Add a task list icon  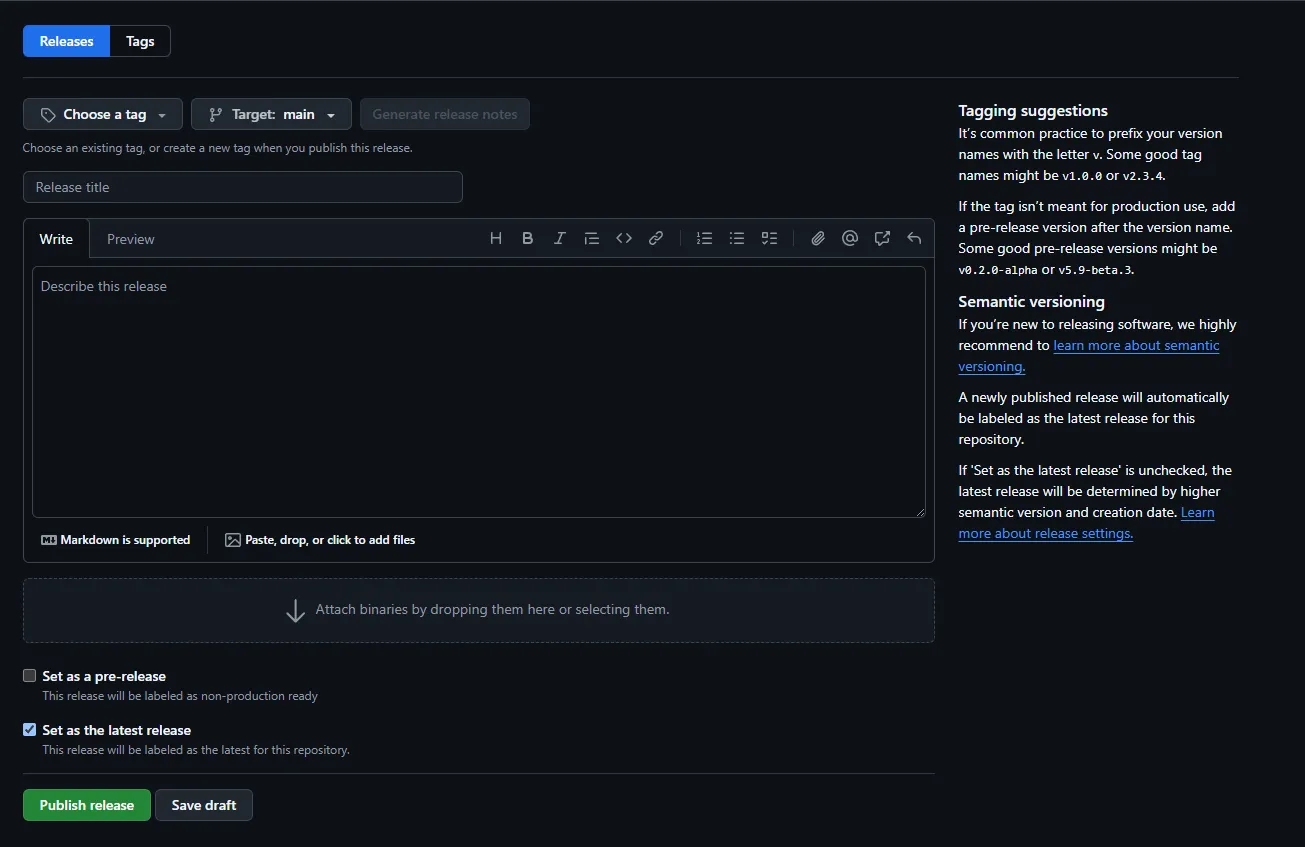769,238
